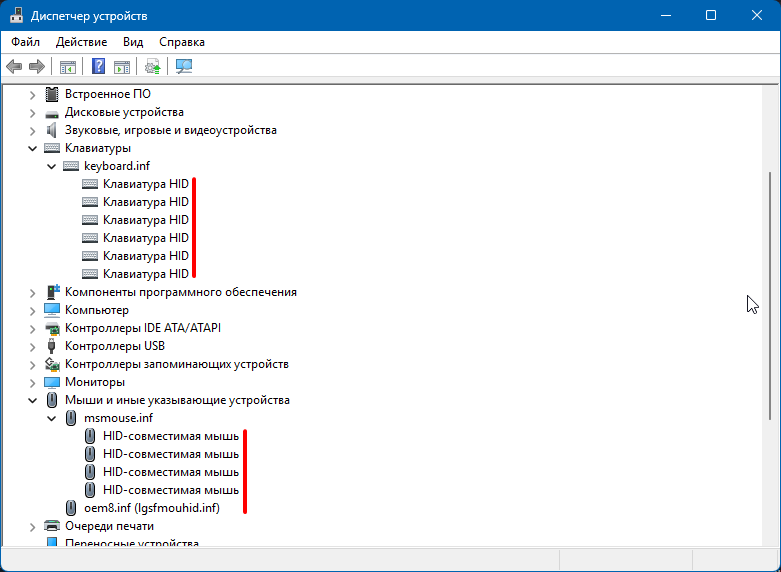Screen dimensions: 781x572
Task: Expand the Компьютер node
Action: (32, 310)
